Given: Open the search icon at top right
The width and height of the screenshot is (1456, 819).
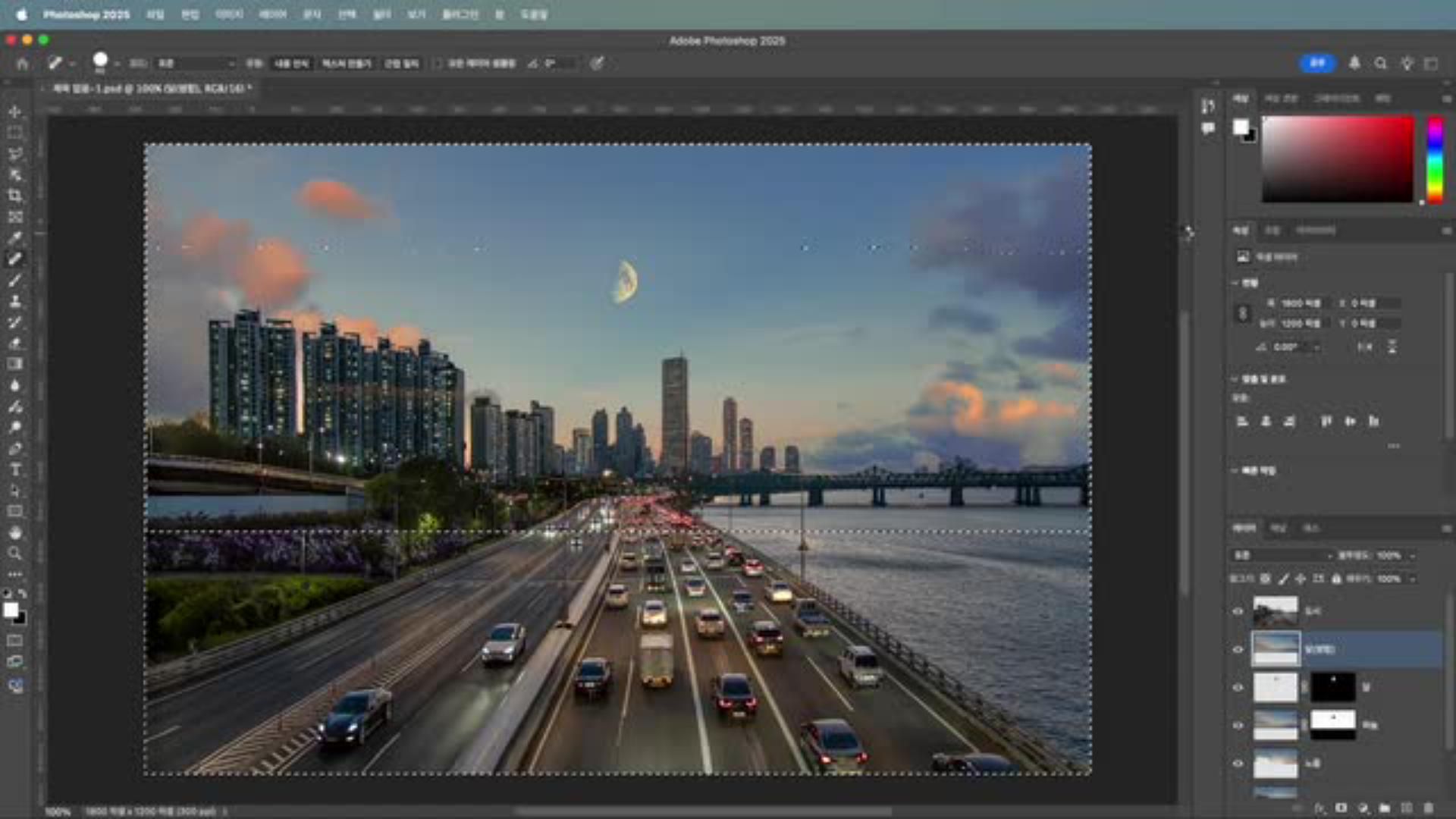Looking at the screenshot, I should click(x=1380, y=64).
